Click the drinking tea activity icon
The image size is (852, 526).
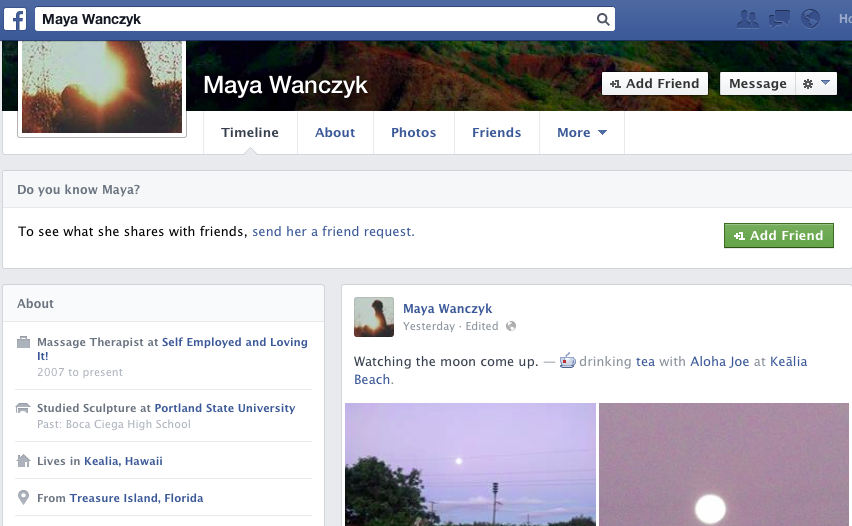pos(567,361)
